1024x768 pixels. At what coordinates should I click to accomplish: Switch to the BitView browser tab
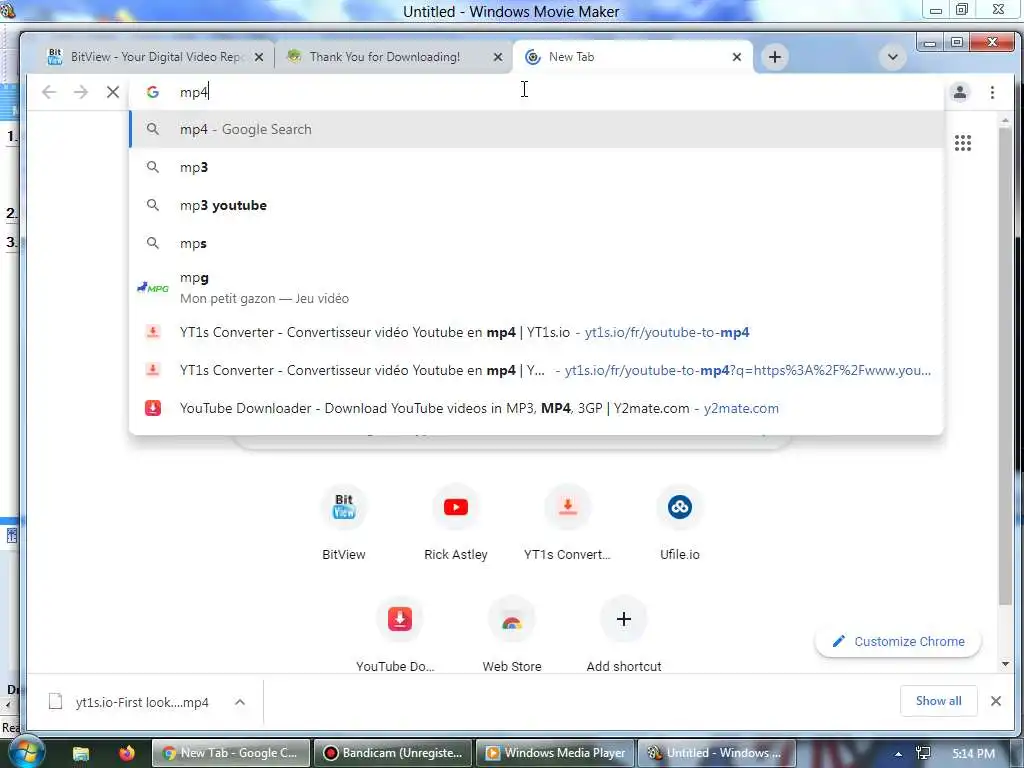tap(157, 57)
